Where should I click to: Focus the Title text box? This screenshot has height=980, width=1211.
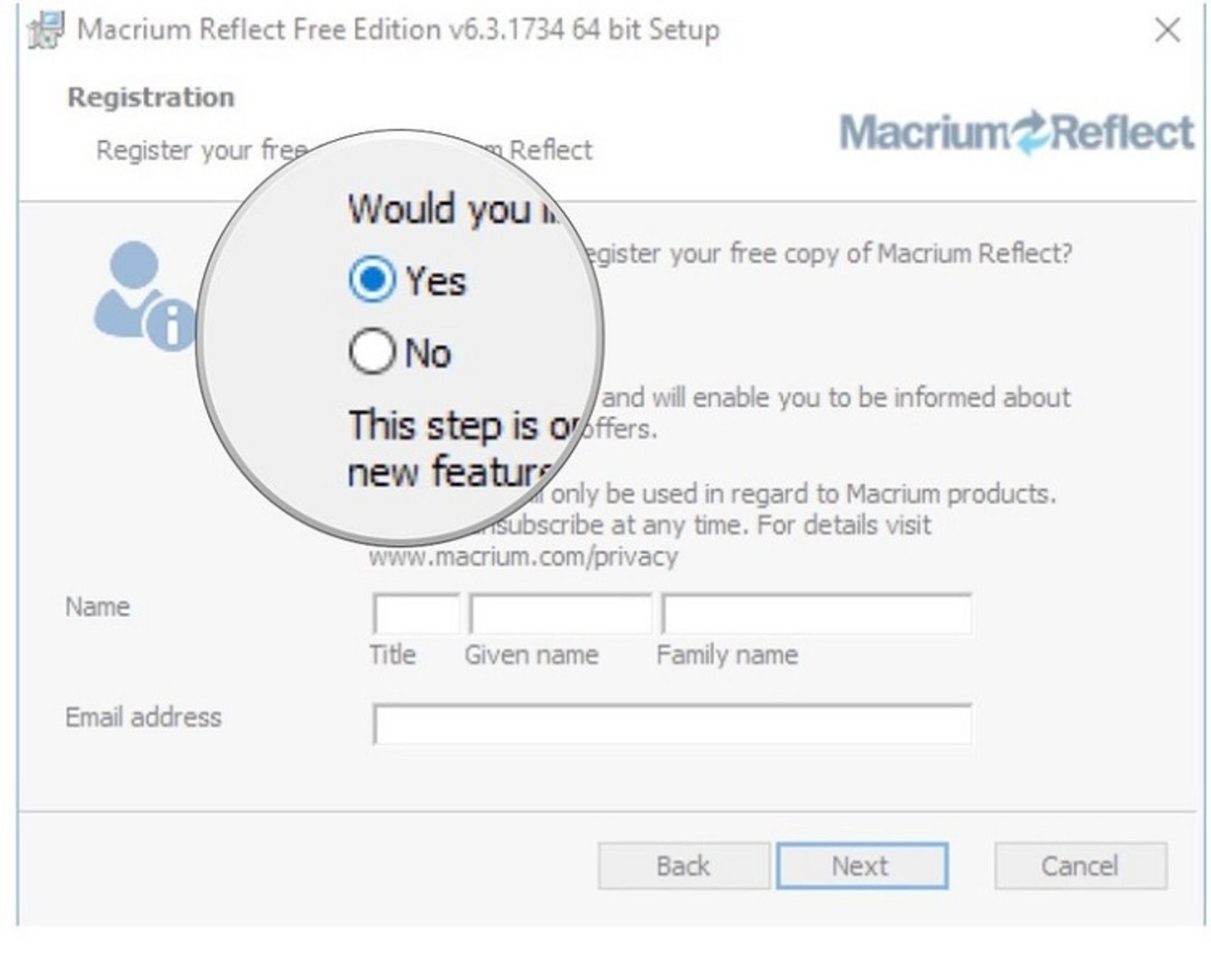[416, 614]
